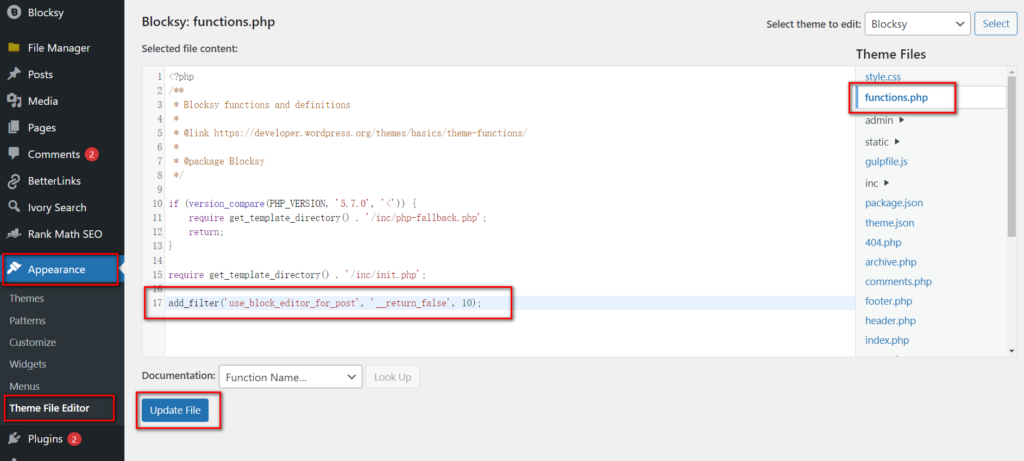Click the php-fallback.php require line

(x=338, y=217)
